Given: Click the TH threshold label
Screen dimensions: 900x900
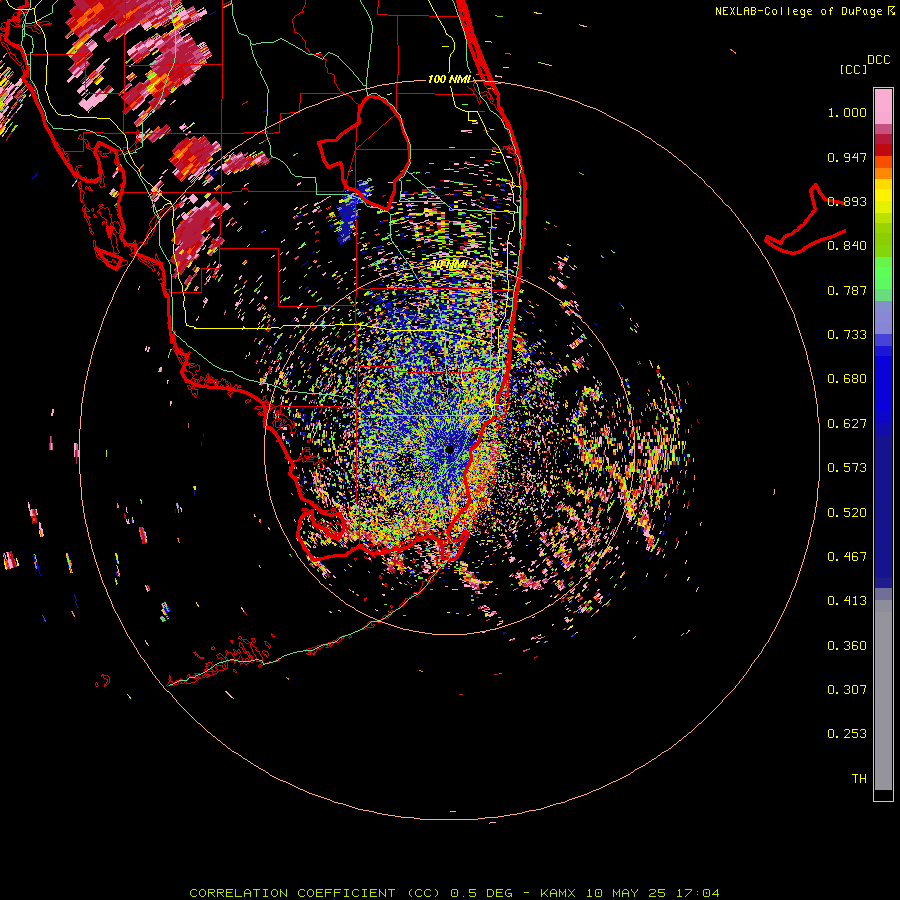Looking at the screenshot, I should coord(859,779).
